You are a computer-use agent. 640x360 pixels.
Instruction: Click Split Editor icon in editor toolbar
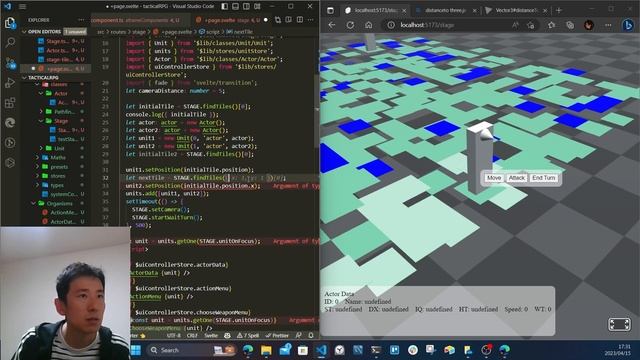[x=300, y=20]
